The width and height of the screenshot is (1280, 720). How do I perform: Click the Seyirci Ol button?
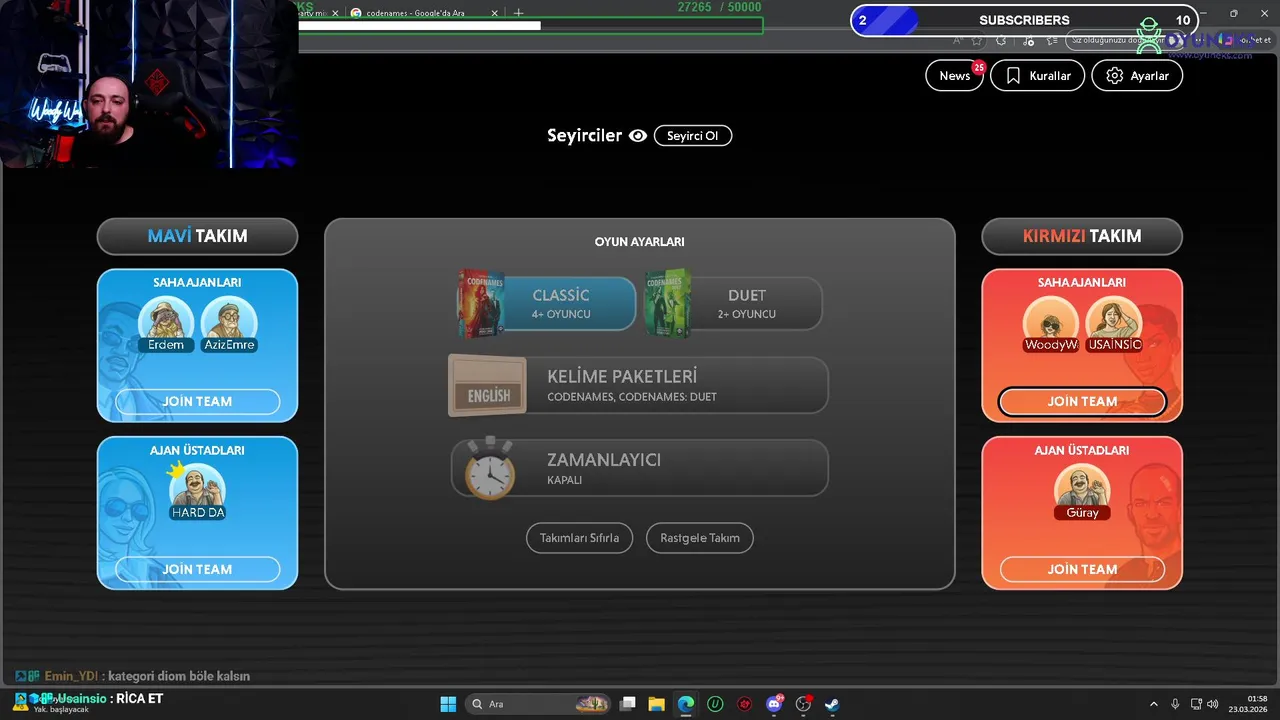point(693,136)
